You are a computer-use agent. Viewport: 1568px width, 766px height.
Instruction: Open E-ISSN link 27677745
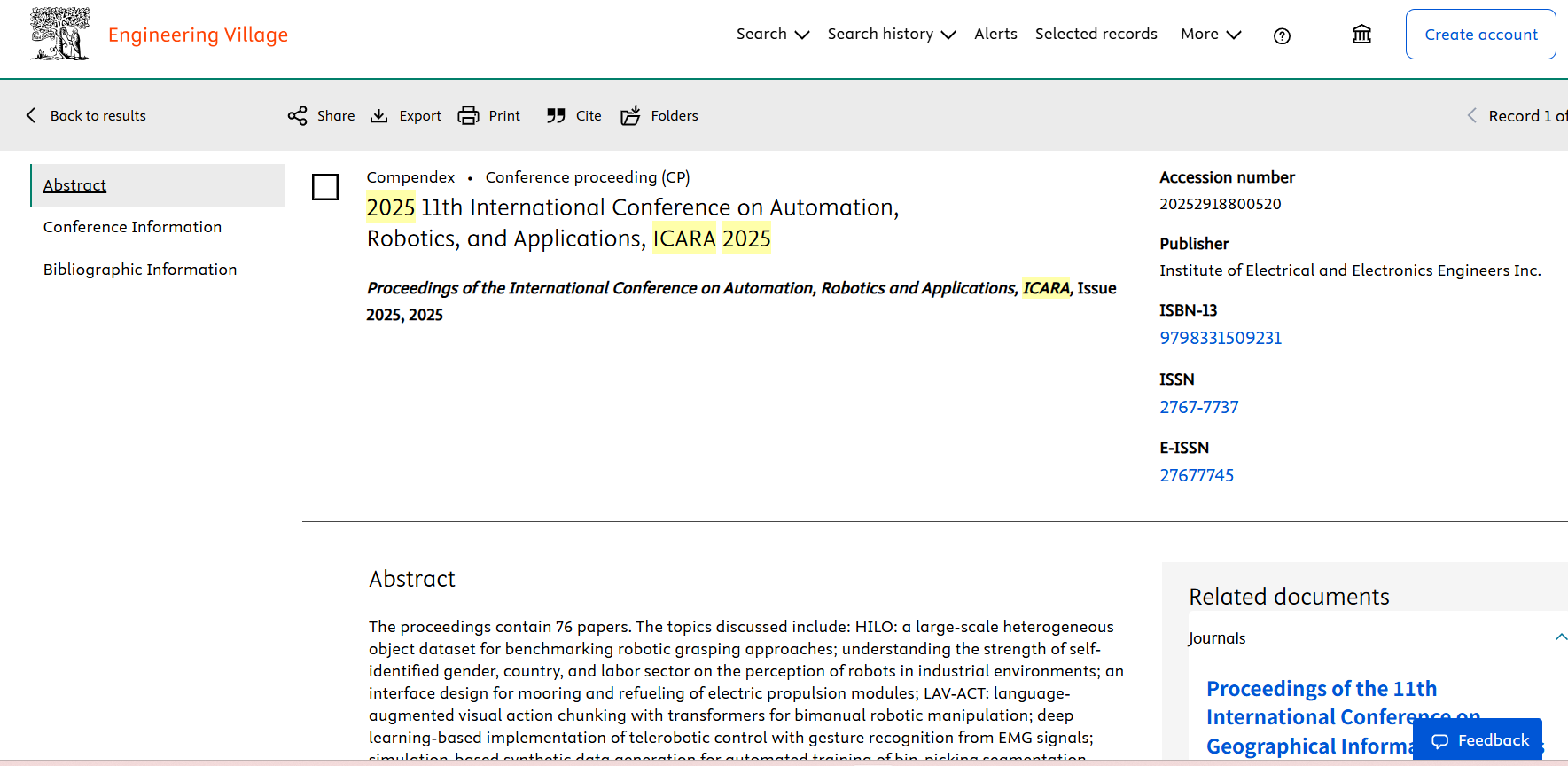click(x=1197, y=475)
